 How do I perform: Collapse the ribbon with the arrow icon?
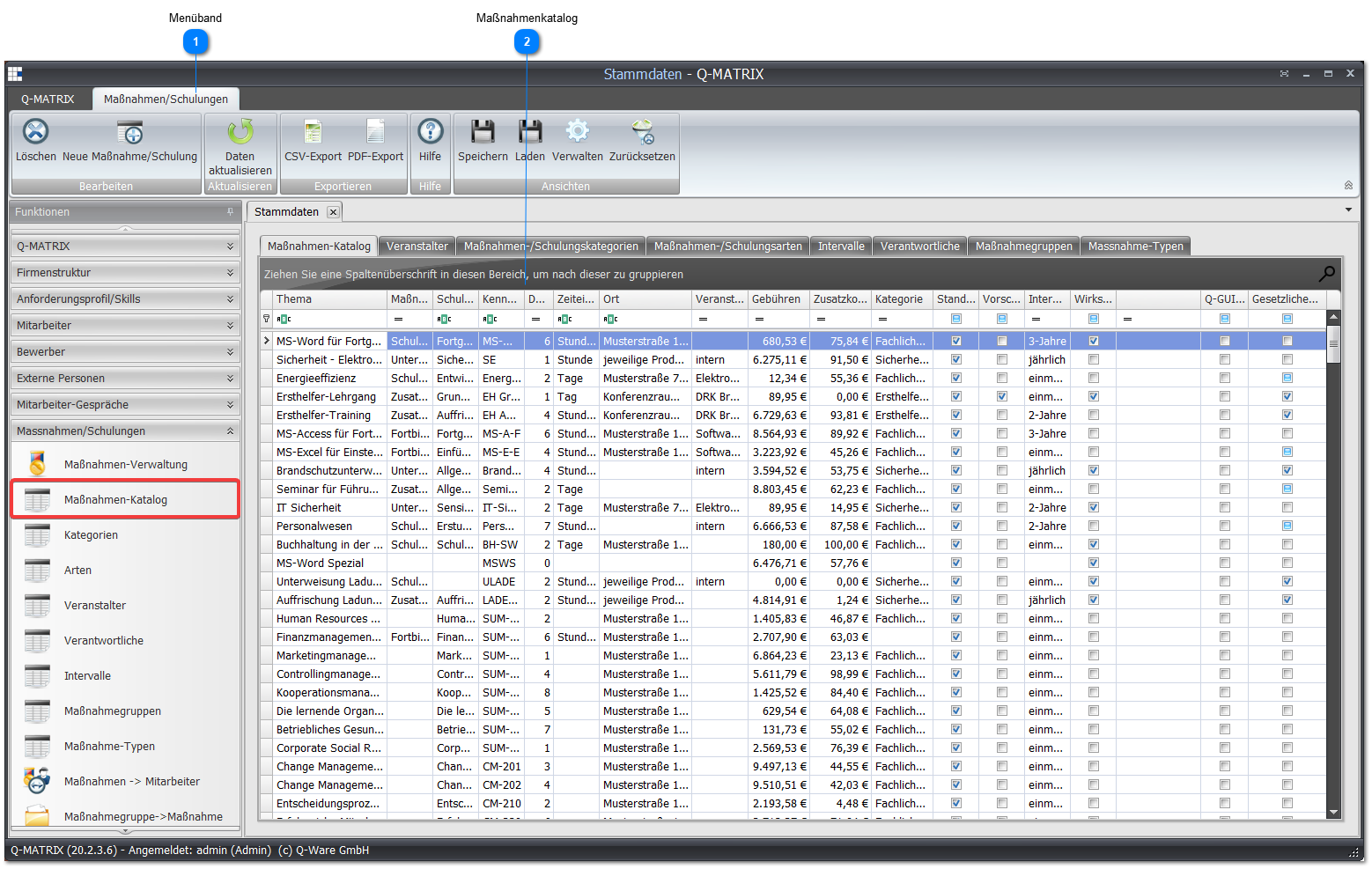pos(1347,185)
